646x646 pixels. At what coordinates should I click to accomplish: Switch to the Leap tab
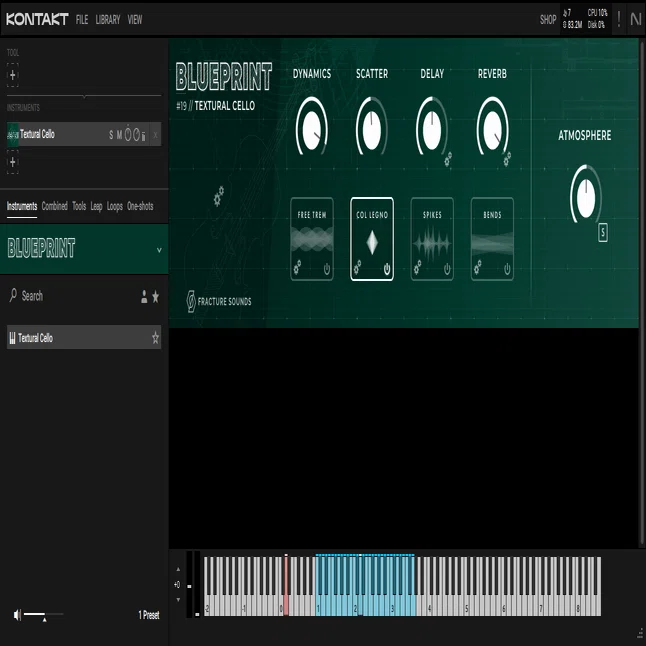click(x=96, y=206)
